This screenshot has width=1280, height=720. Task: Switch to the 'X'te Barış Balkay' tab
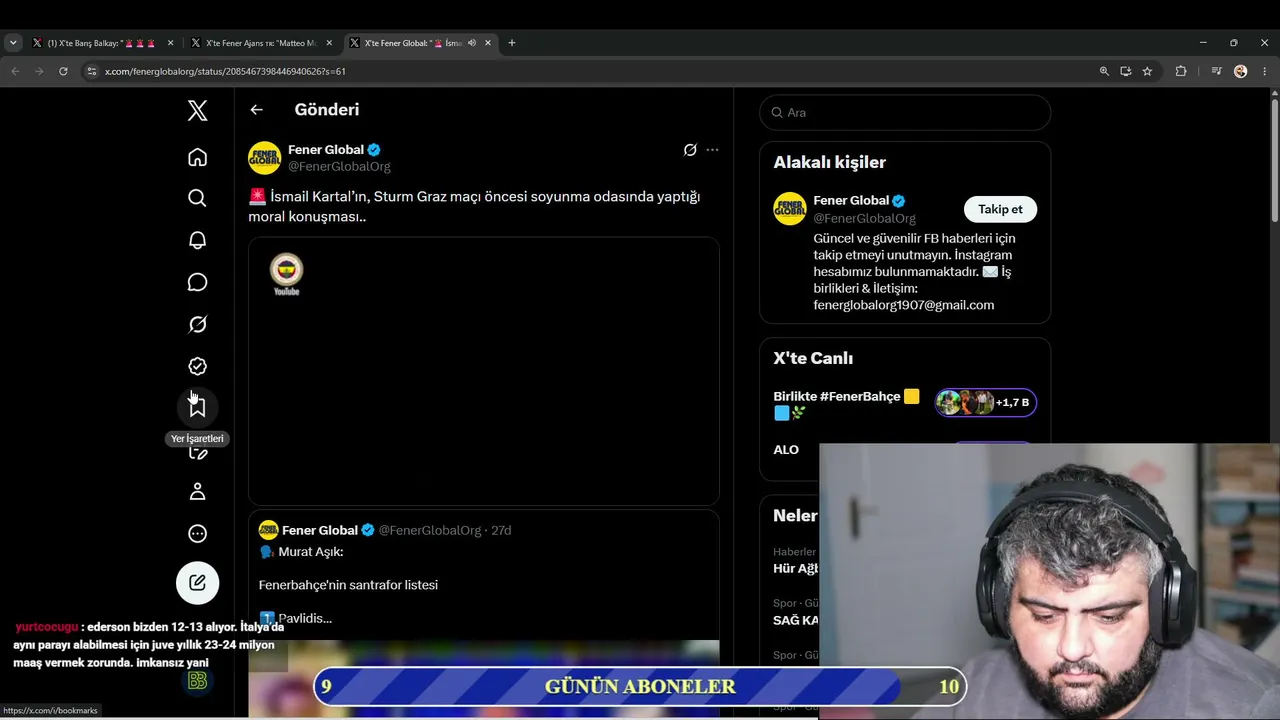coord(102,43)
